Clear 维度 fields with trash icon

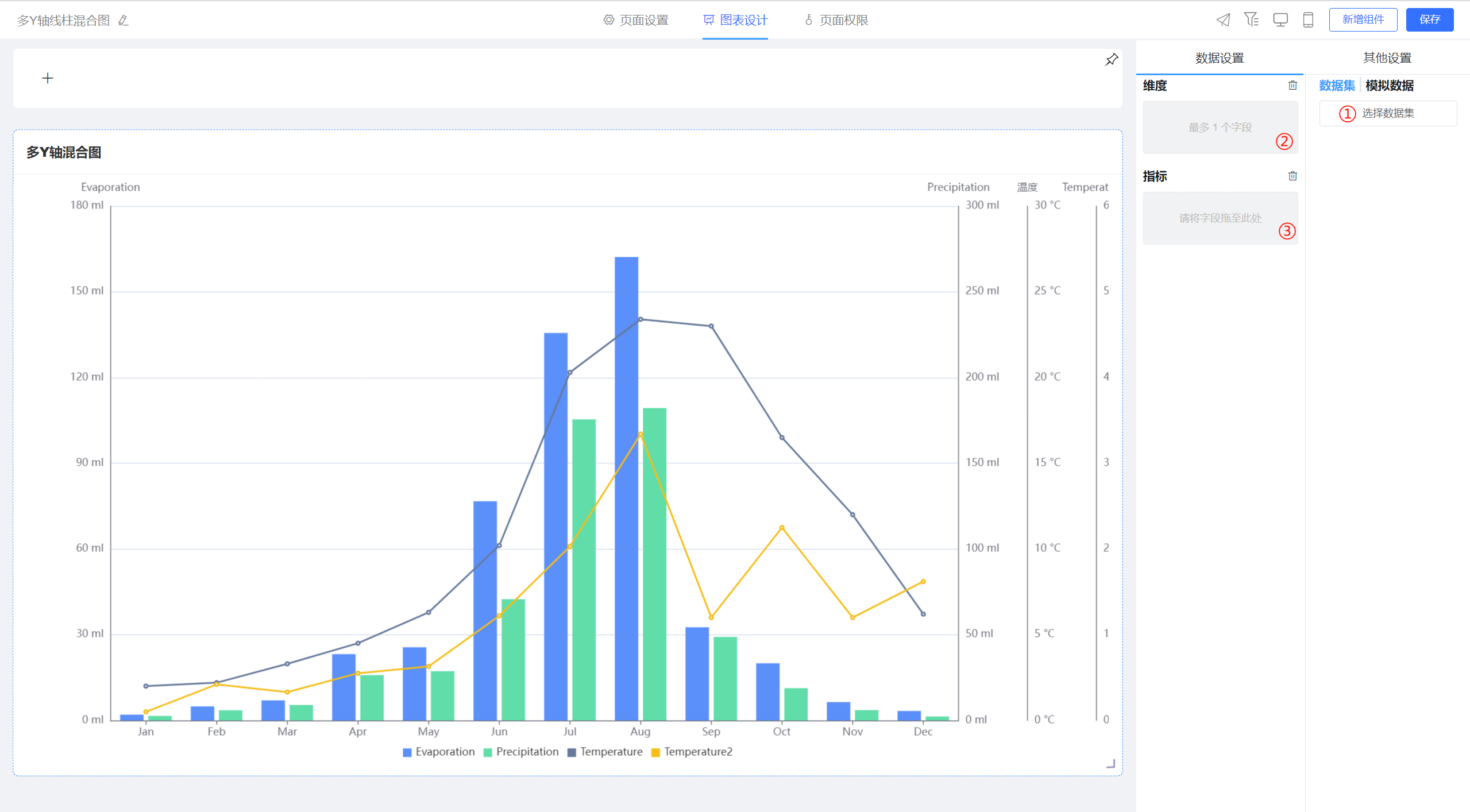pyautogui.click(x=1292, y=86)
